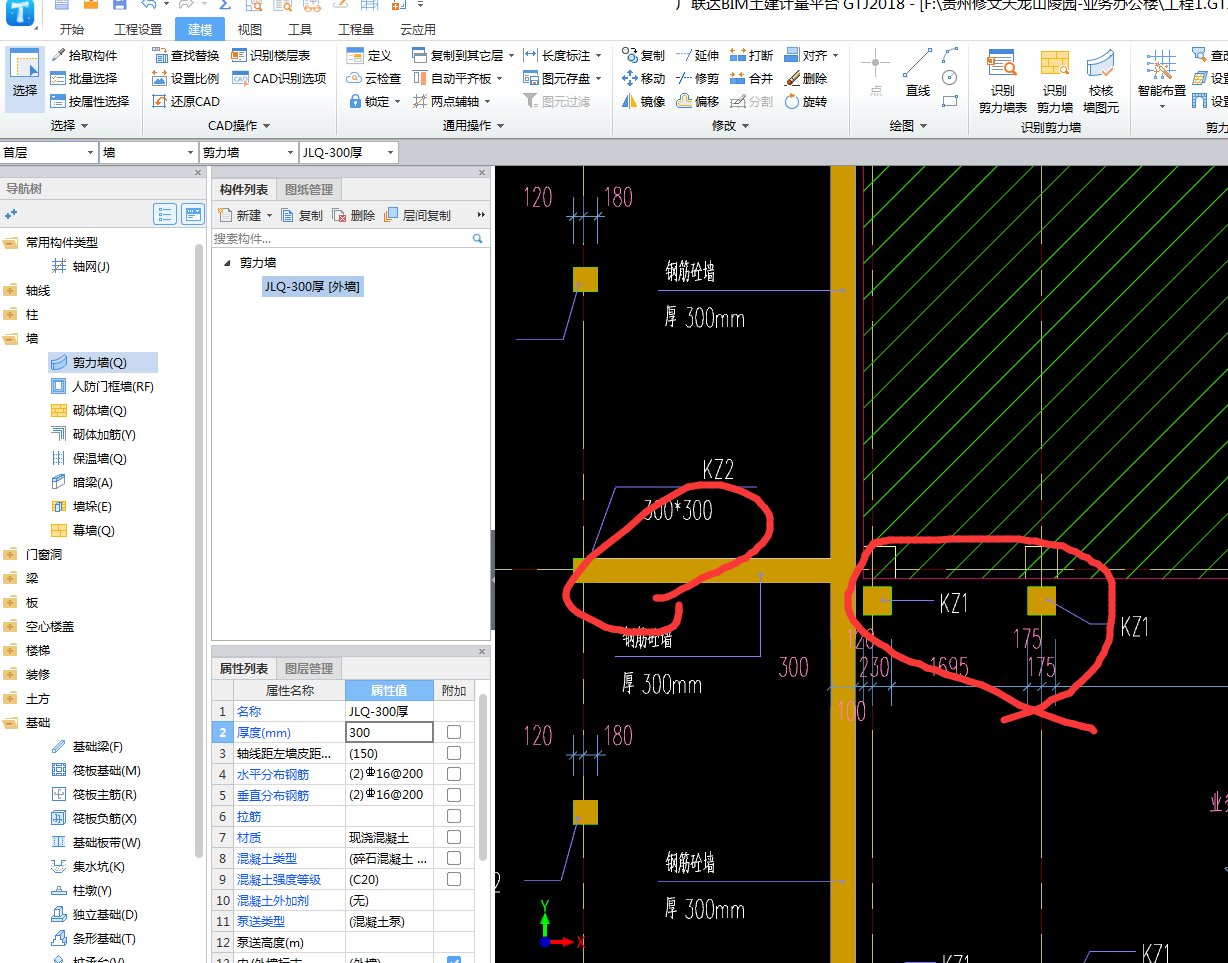Toggle 附加 checkbox for 水平分布钢筋 row
Image resolution: width=1228 pixels, height=963 pixels.
tap(454, 774)
